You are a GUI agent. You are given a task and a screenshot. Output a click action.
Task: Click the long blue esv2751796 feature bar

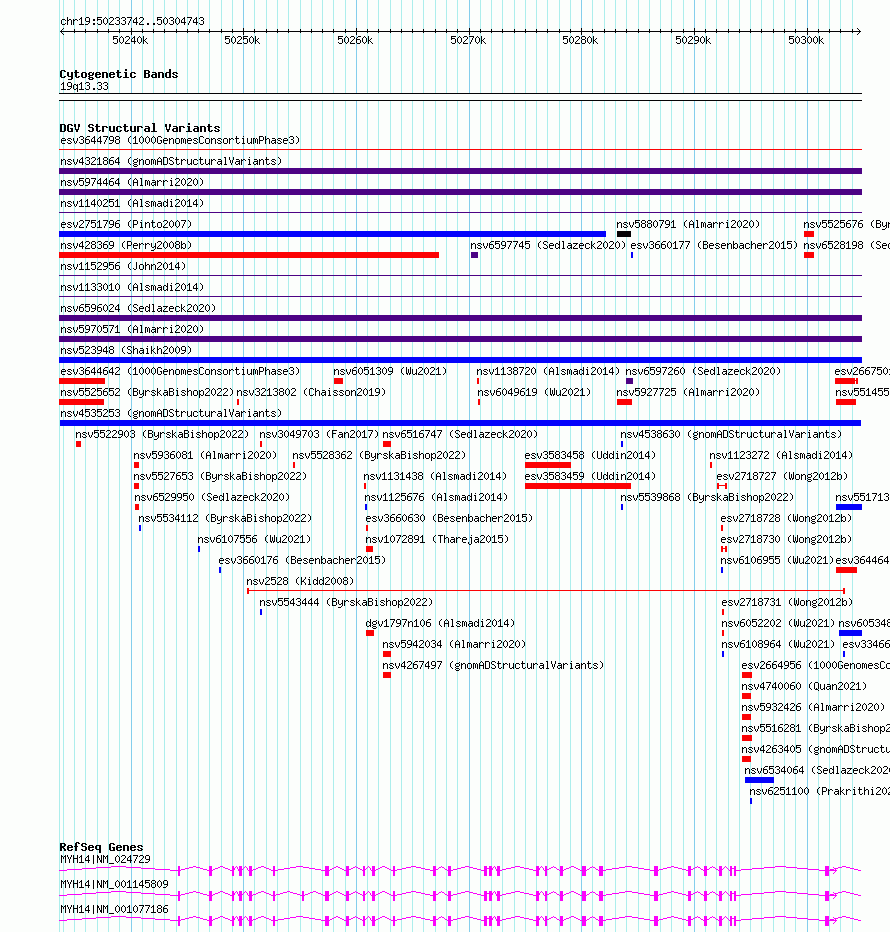332,234
